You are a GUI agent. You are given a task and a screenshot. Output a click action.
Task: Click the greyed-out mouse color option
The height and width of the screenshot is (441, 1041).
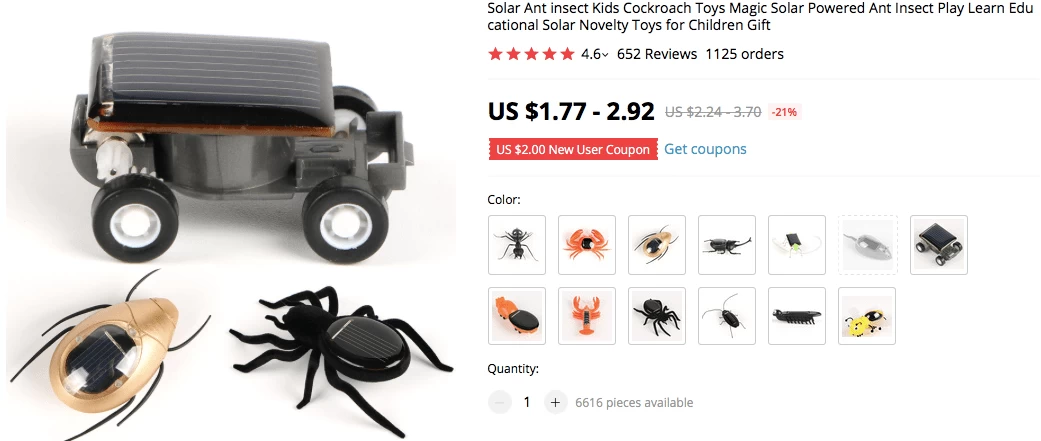coord(868,244)
